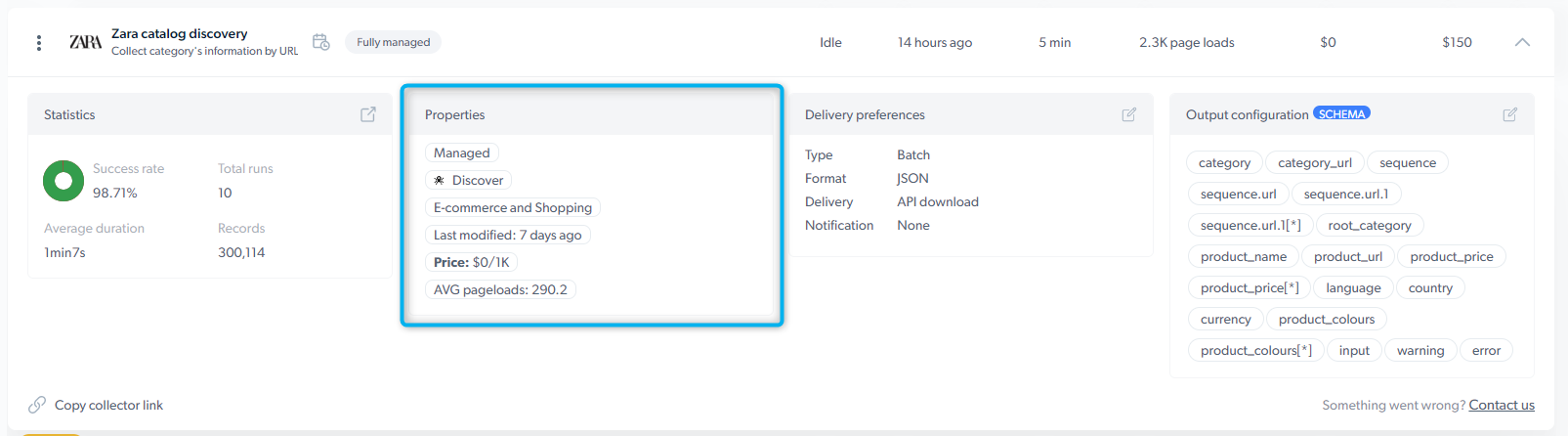Click the Total runs value 10
Image resolution: width=1568 pixels, height=436 pixels.
click(225, 193)
